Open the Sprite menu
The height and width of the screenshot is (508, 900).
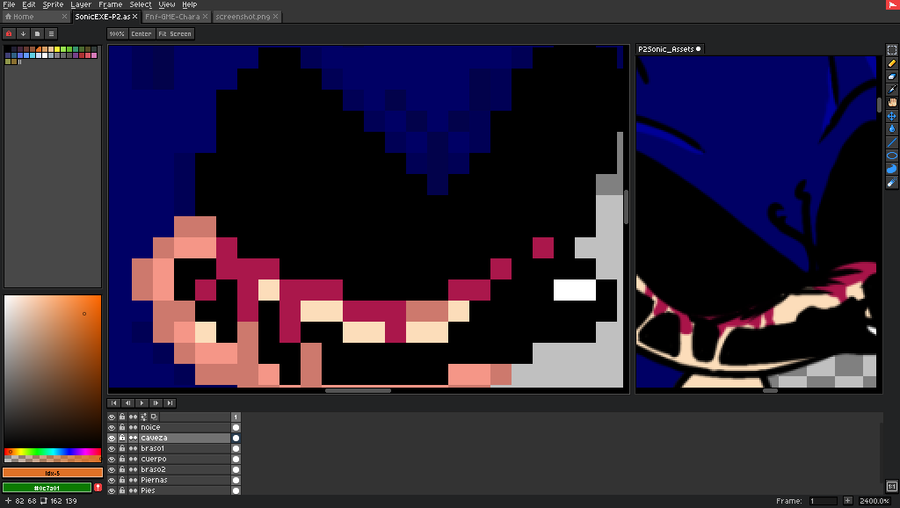pos(53,5)
